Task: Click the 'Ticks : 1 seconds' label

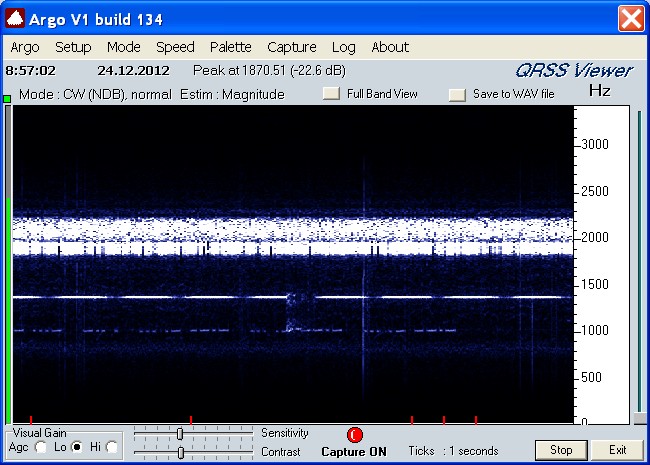Action: point(453,451)
